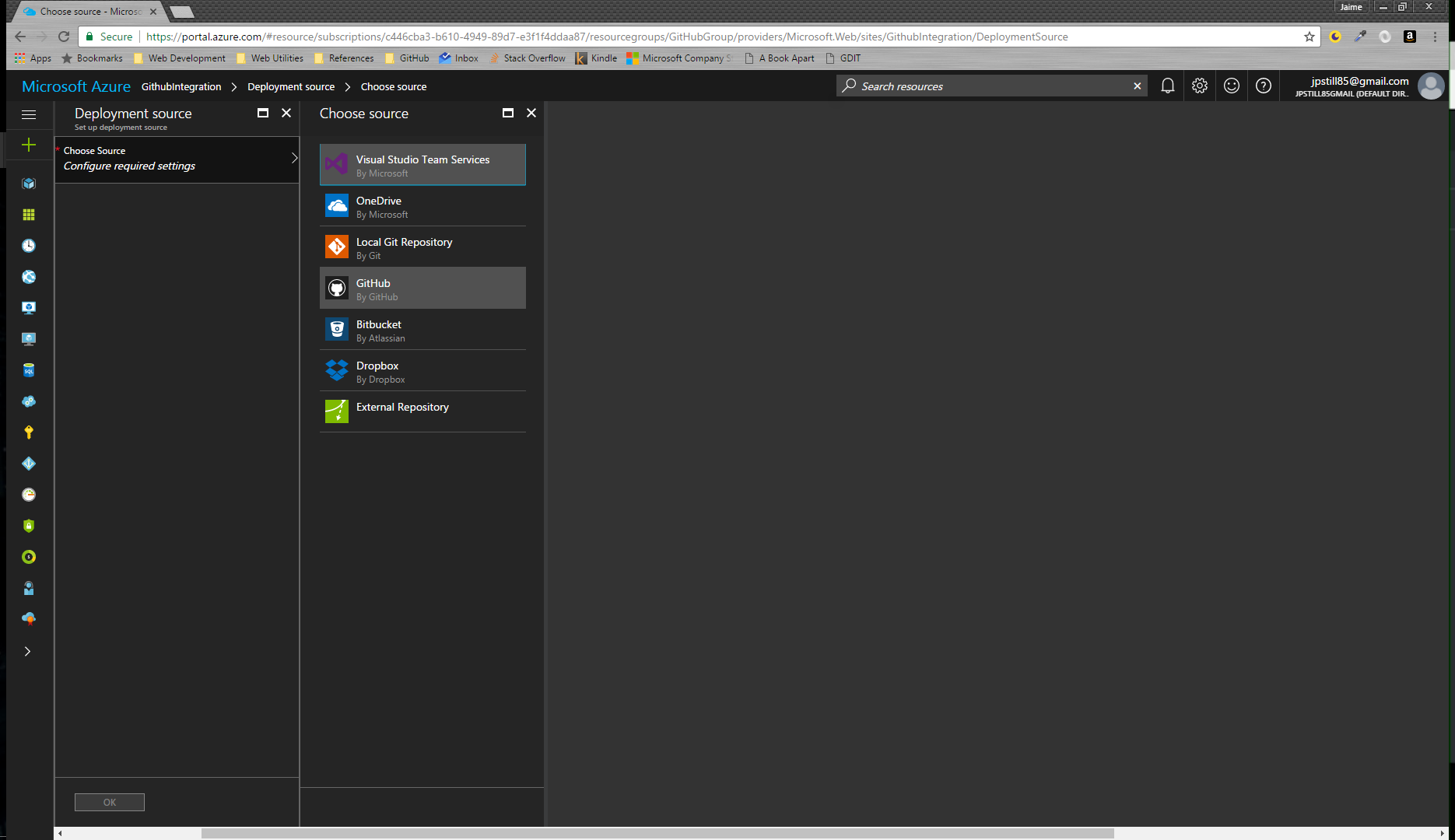The height and width of the screenshot is (840, 1455).
Task: Open portal settings gear
Action: pos(1199,86)
